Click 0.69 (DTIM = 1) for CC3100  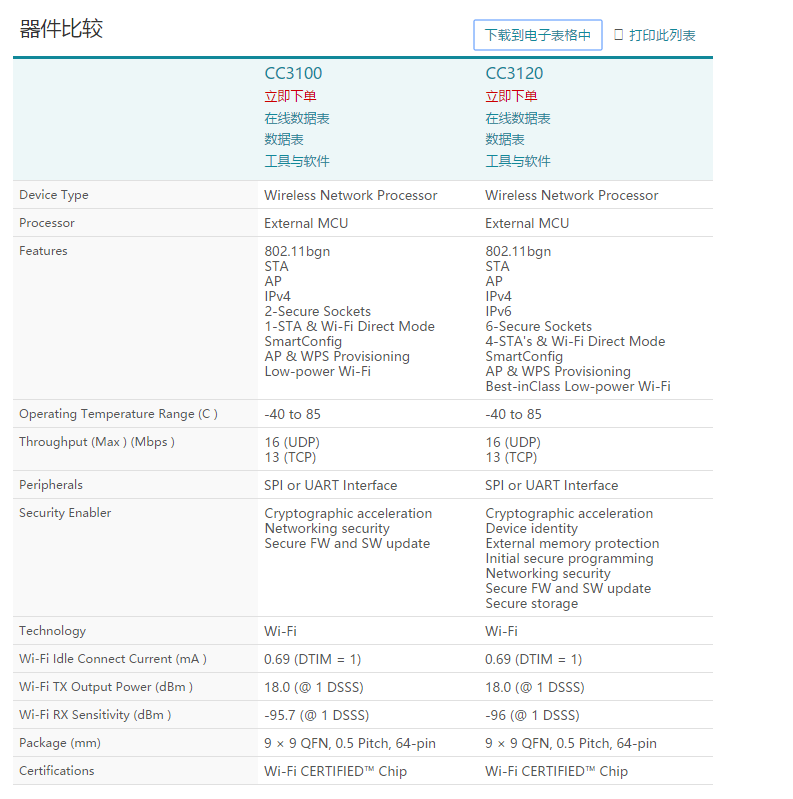click(x=312, y=659)
